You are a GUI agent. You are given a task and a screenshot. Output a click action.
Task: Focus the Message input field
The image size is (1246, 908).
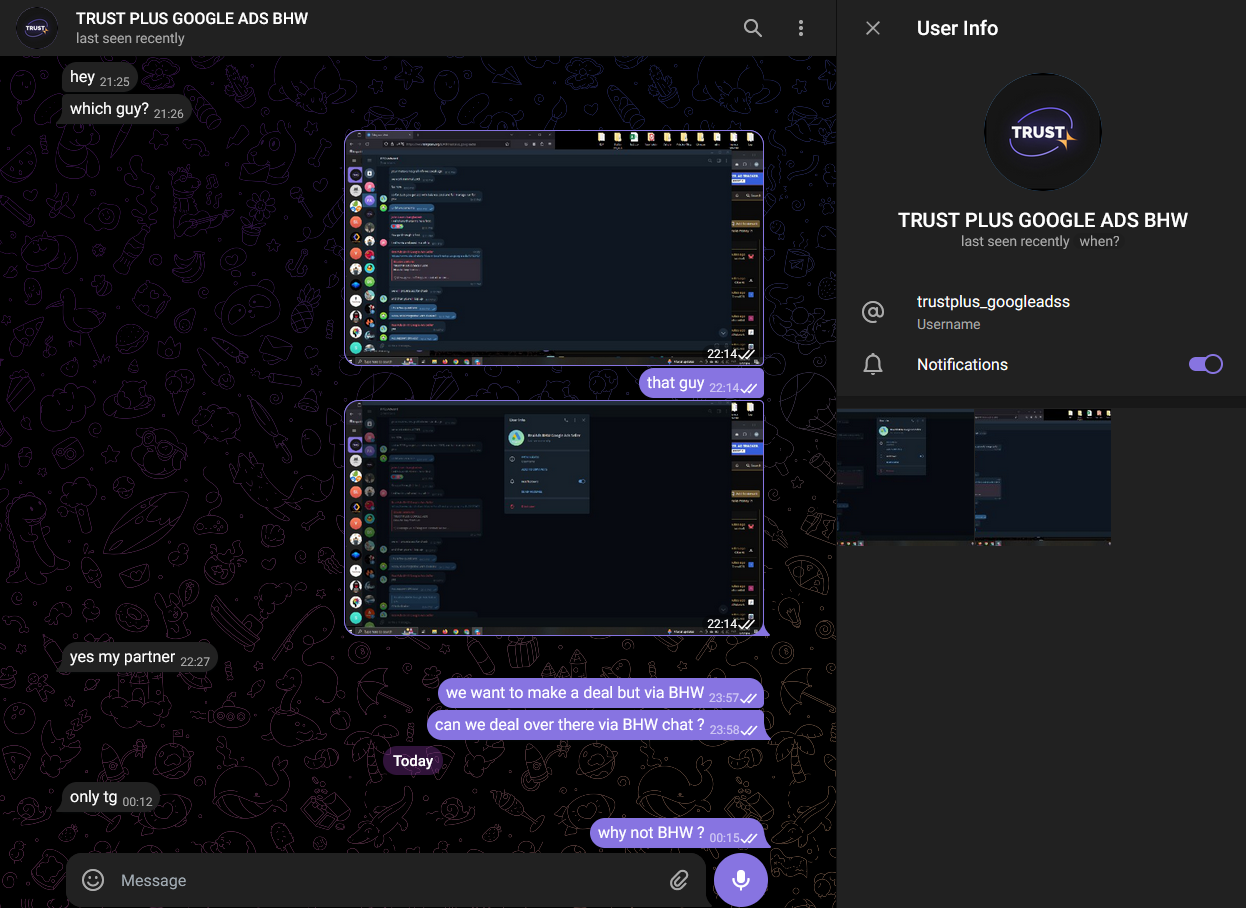point(385,880)
